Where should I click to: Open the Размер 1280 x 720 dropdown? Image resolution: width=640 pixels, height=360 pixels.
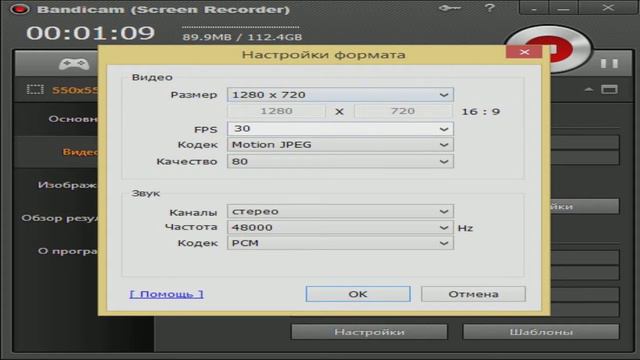[340, 95]
